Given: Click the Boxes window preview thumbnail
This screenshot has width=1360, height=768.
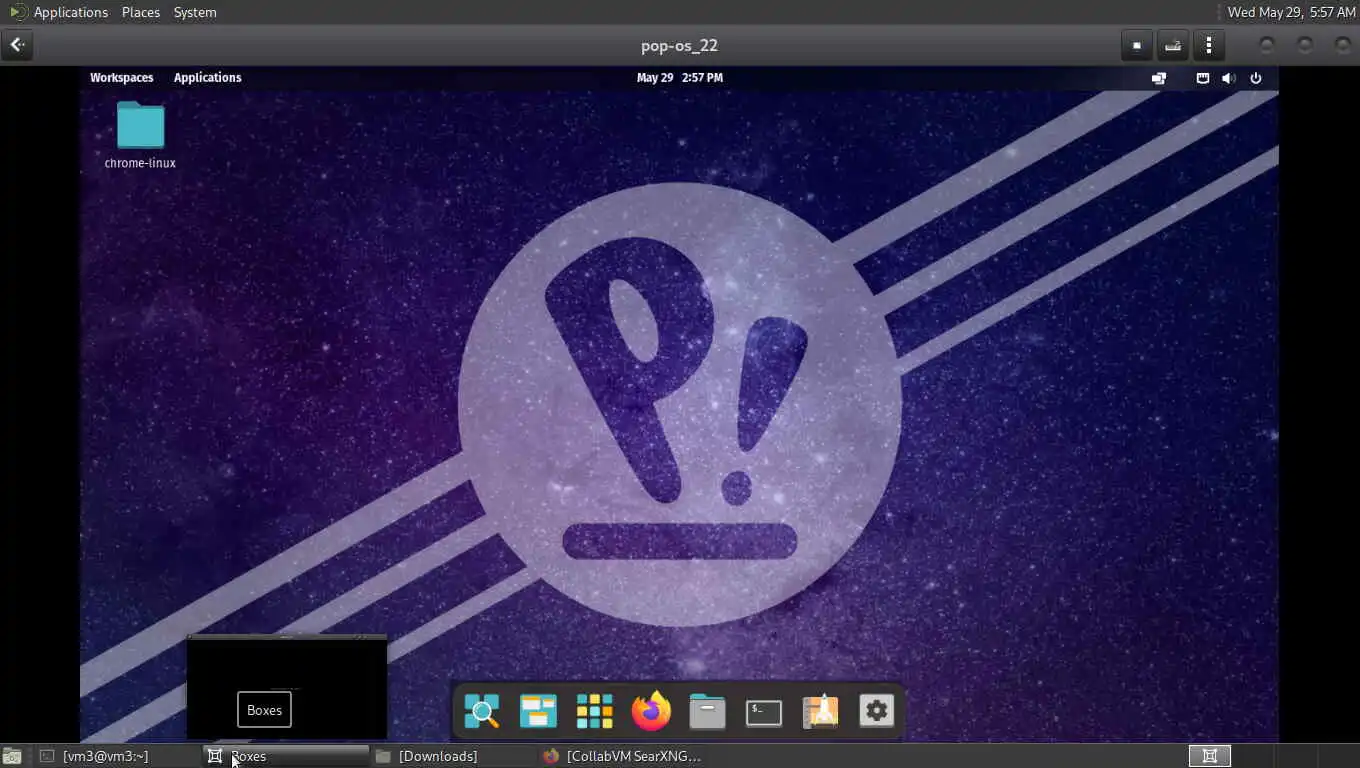Looking at the screenshot, I should point(287,687).
